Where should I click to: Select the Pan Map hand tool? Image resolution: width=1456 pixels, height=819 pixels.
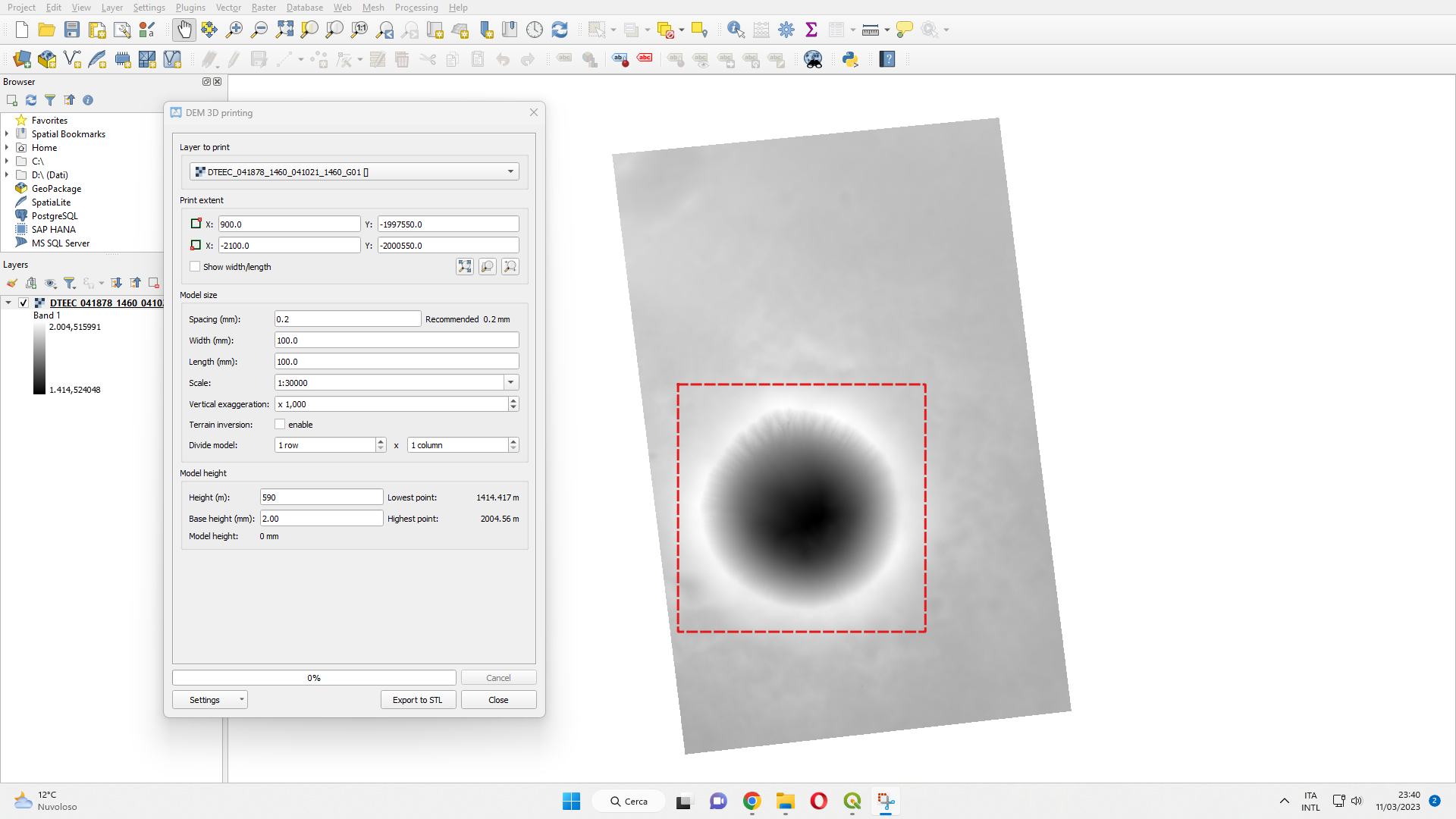(x=184, y=30)
